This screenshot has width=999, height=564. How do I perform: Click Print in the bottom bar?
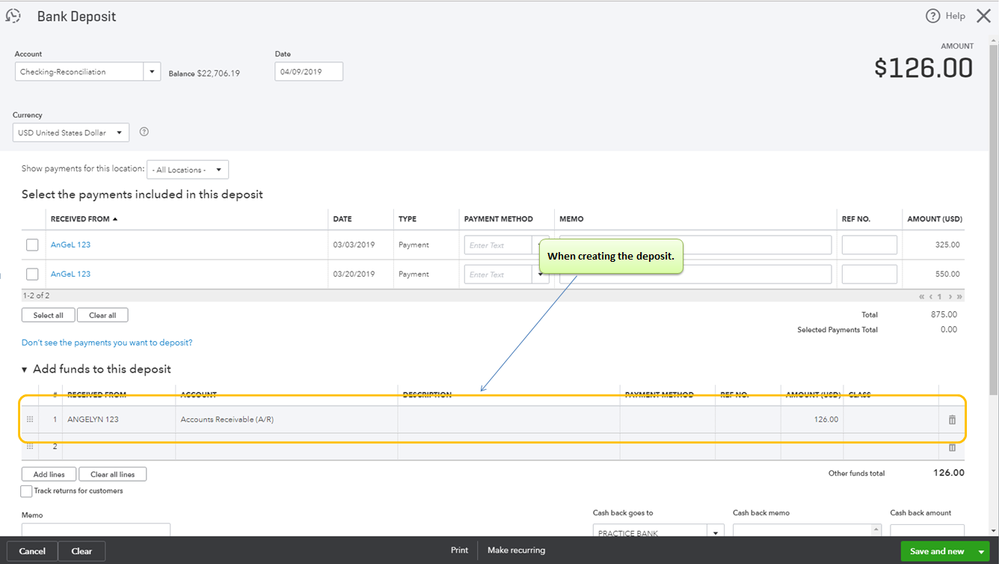click(459, 550)
